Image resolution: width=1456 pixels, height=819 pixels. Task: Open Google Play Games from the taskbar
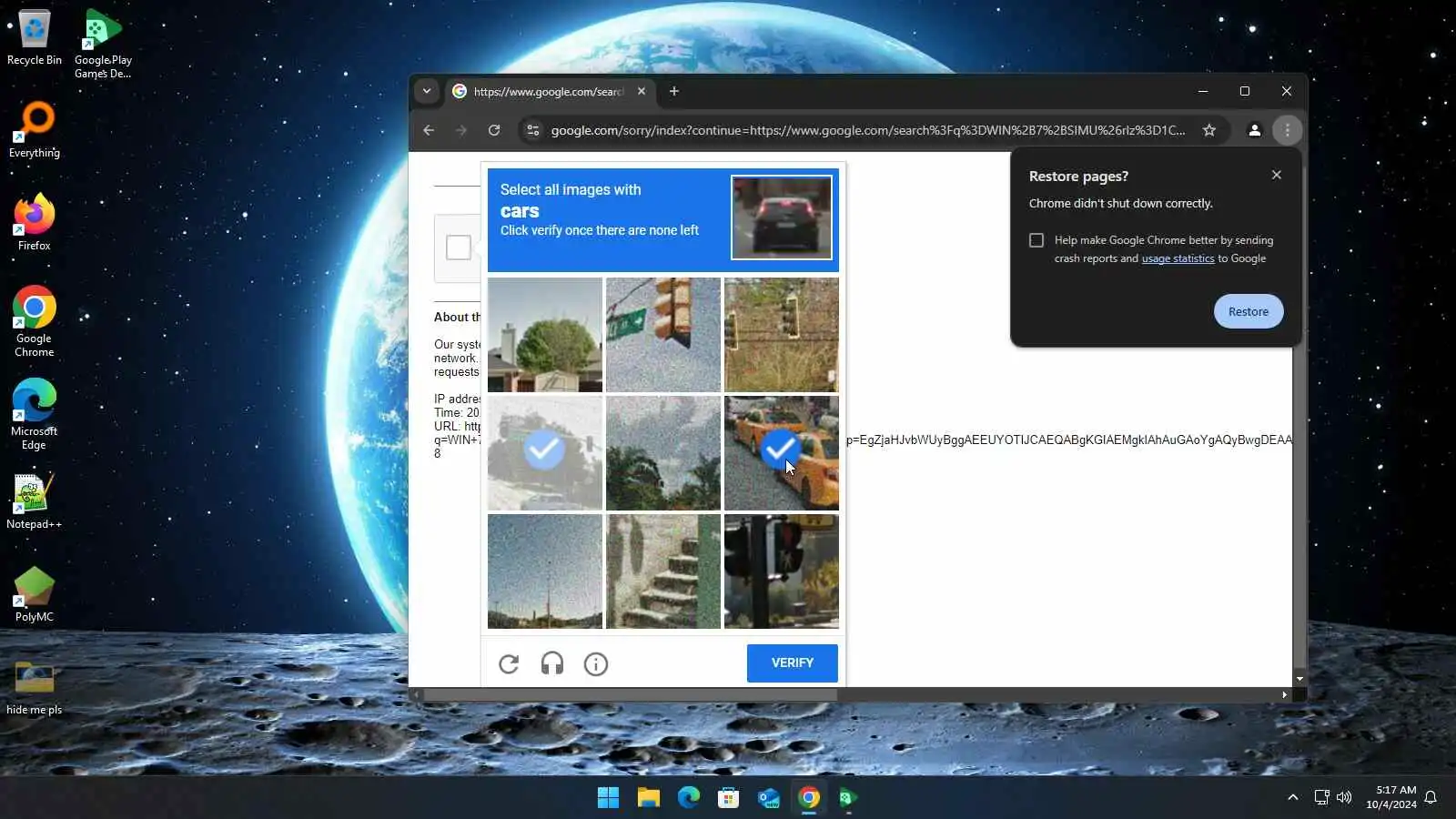click(x=848, y=798)
